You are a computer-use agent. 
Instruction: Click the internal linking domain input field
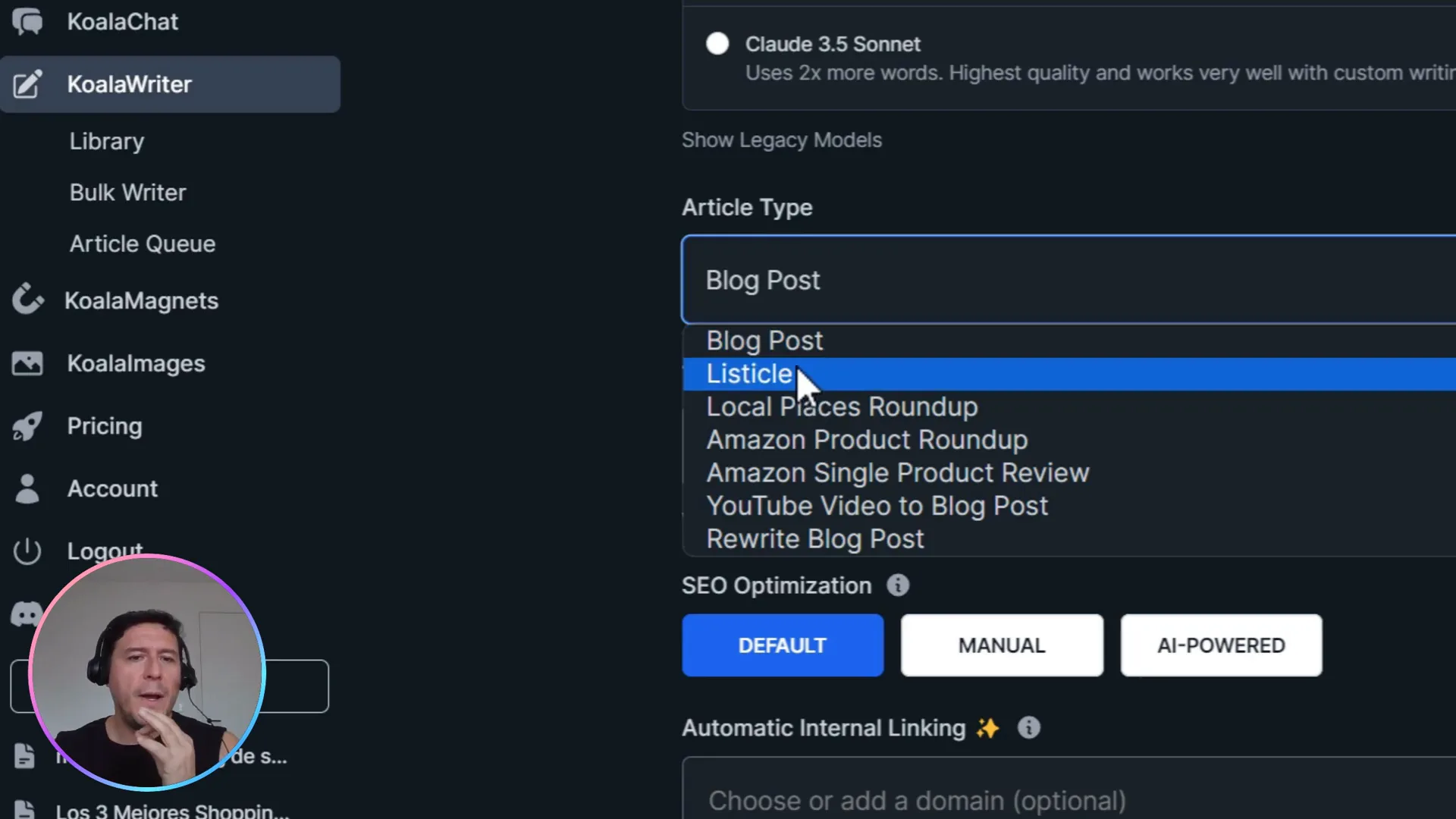[x=1068, y=789]
